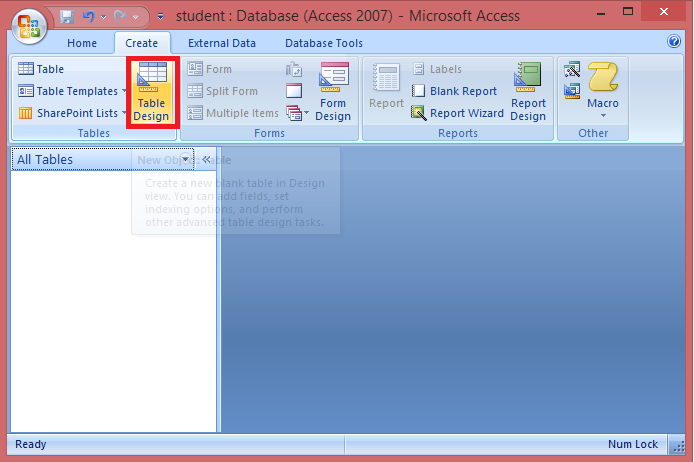Viewport: 694px width, 462px height.
Task: Click the Num Lock indicator
Action: [x=633, y=444]
